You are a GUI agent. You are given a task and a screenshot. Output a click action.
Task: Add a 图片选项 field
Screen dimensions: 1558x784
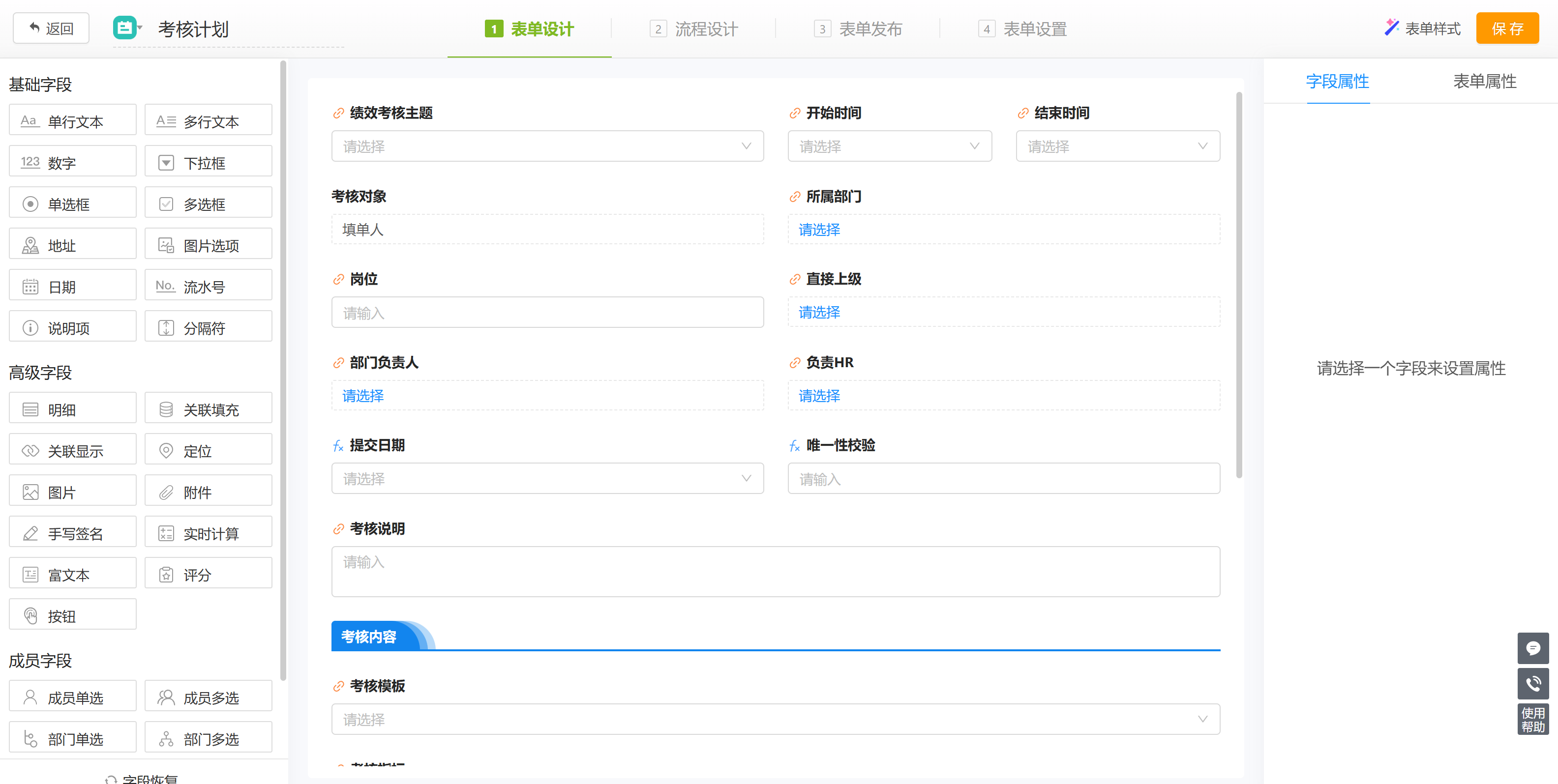point(208,245)
